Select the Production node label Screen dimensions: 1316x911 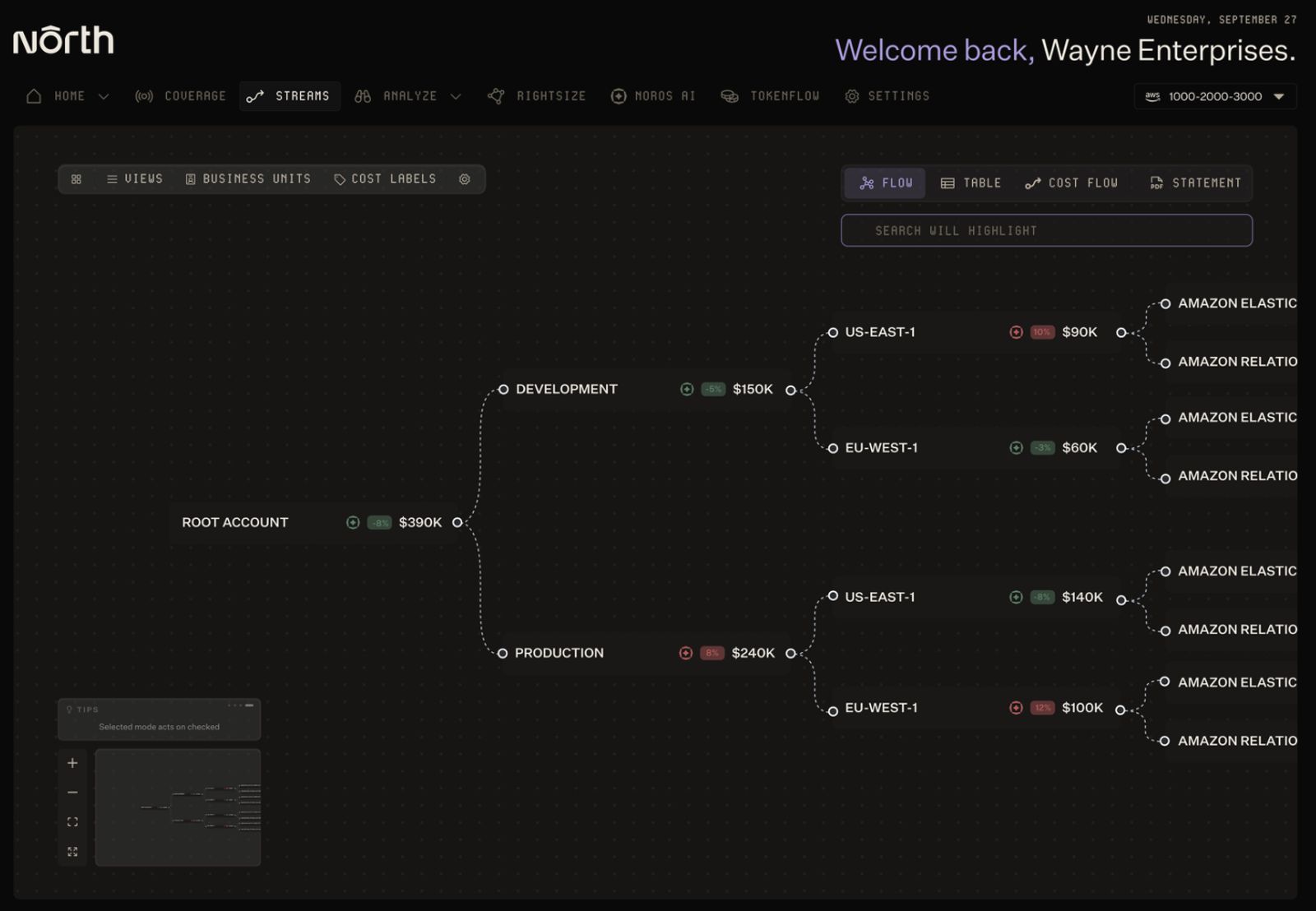pos(559,653)
